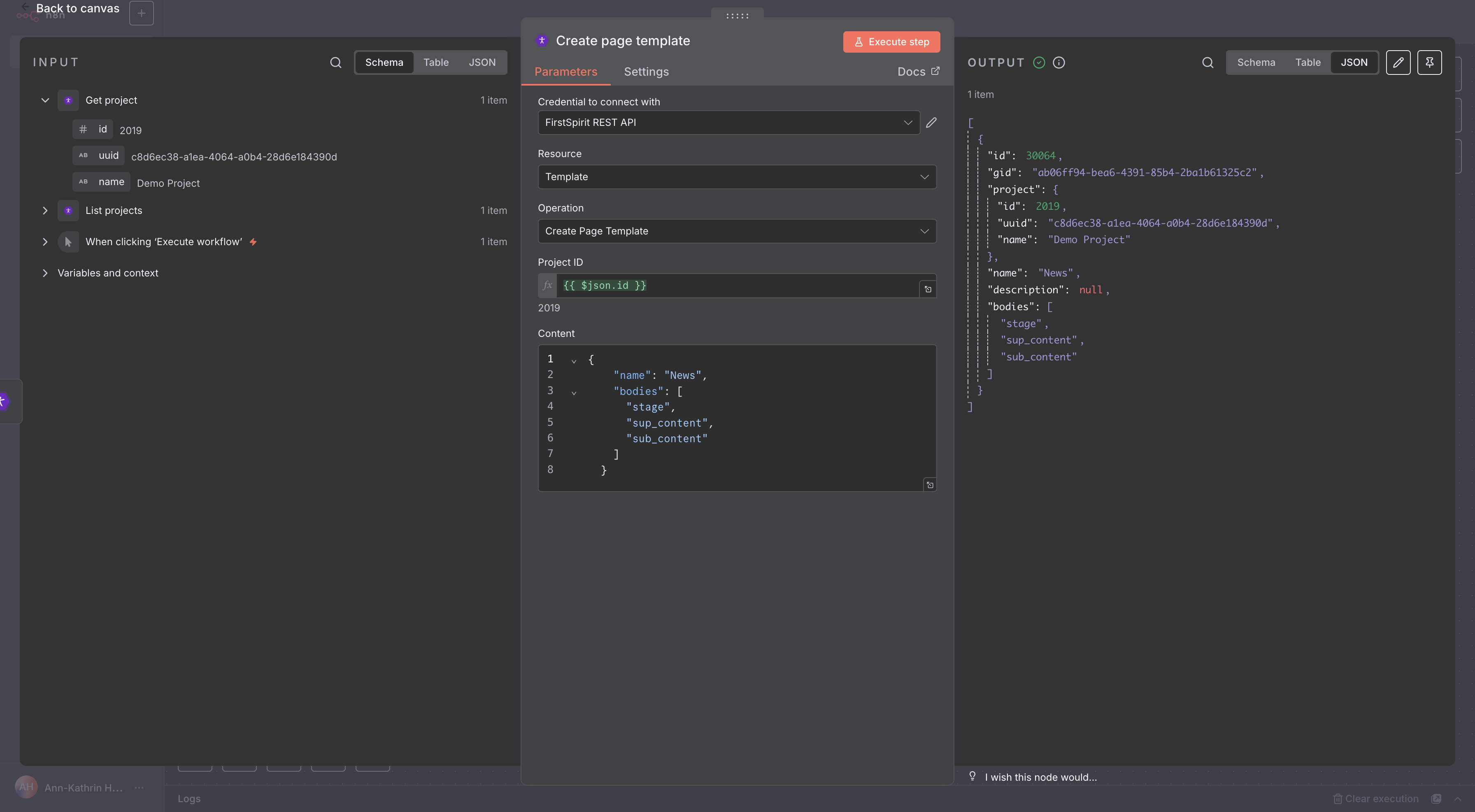The width and height of the screenshot is (1475, 812).
Task: Pin the output data with pin icon
Action: coord(1429,63)
